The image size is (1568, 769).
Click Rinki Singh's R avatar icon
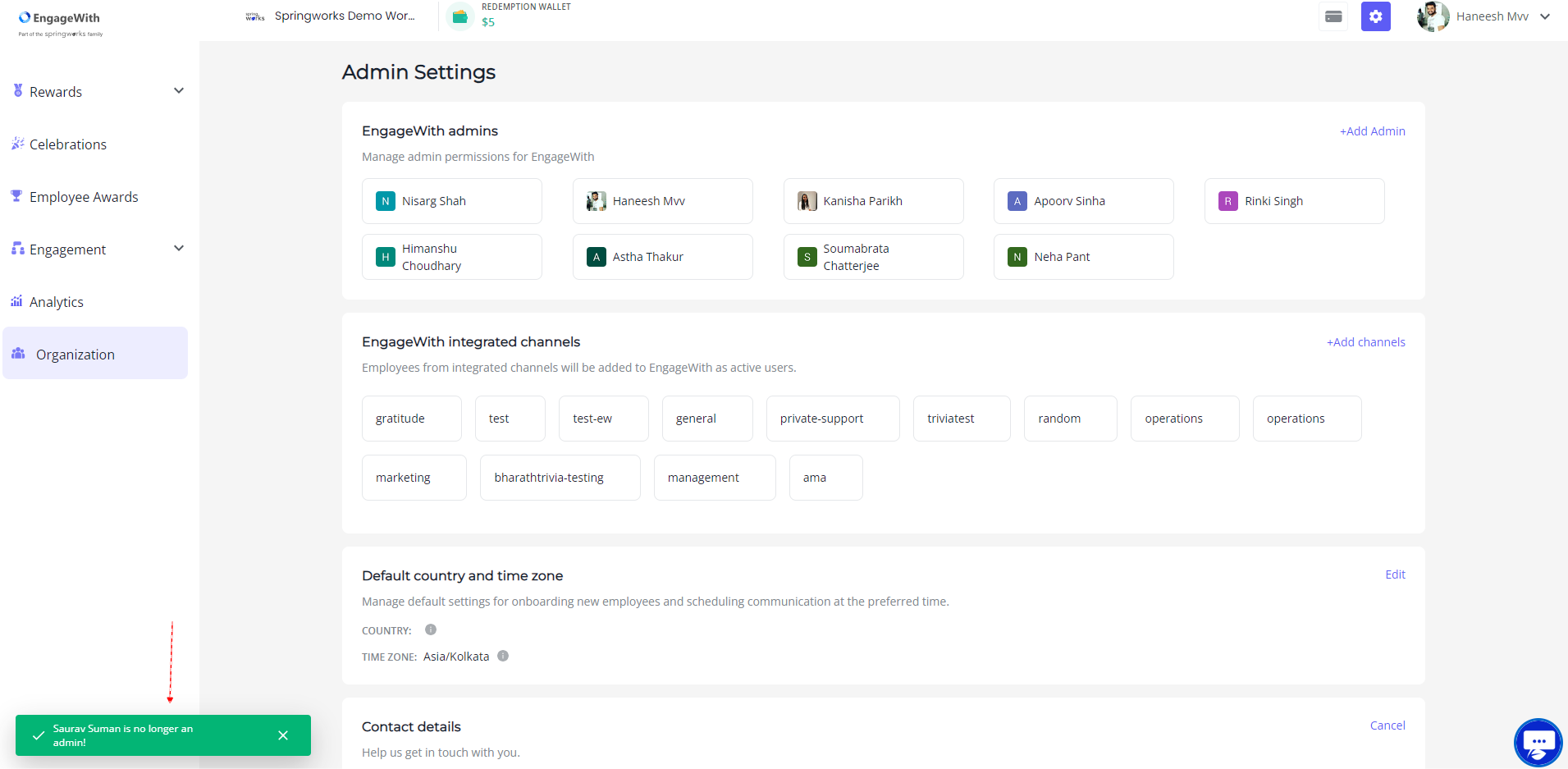[1228, 201]
